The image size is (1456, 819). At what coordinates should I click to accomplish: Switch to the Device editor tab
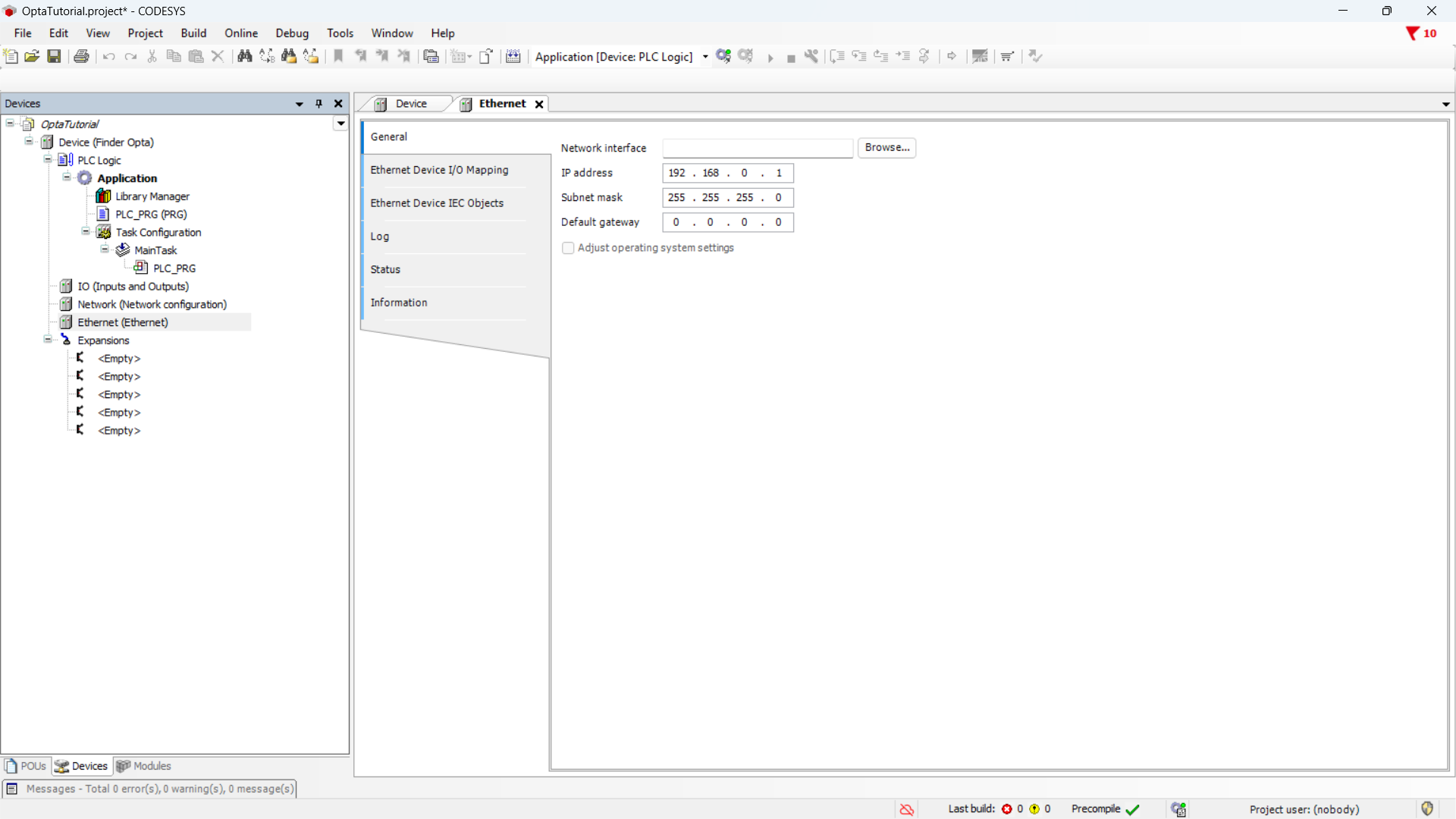tap(410, 104)
